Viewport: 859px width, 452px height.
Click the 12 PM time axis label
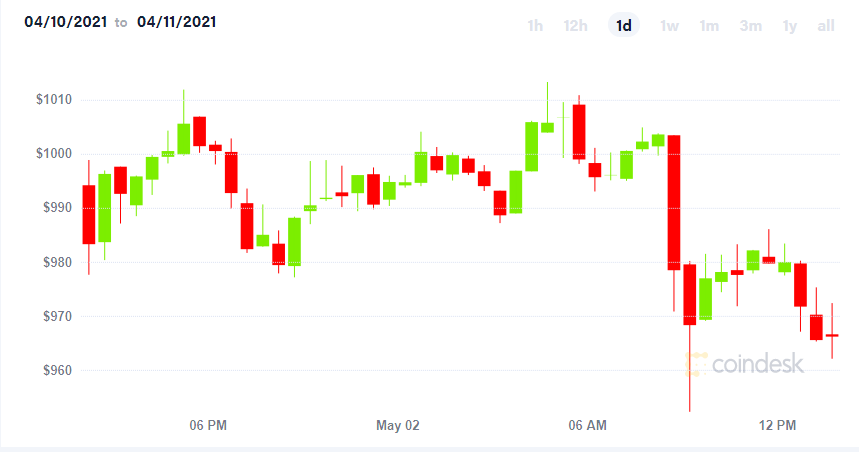[x=777, y=425]
